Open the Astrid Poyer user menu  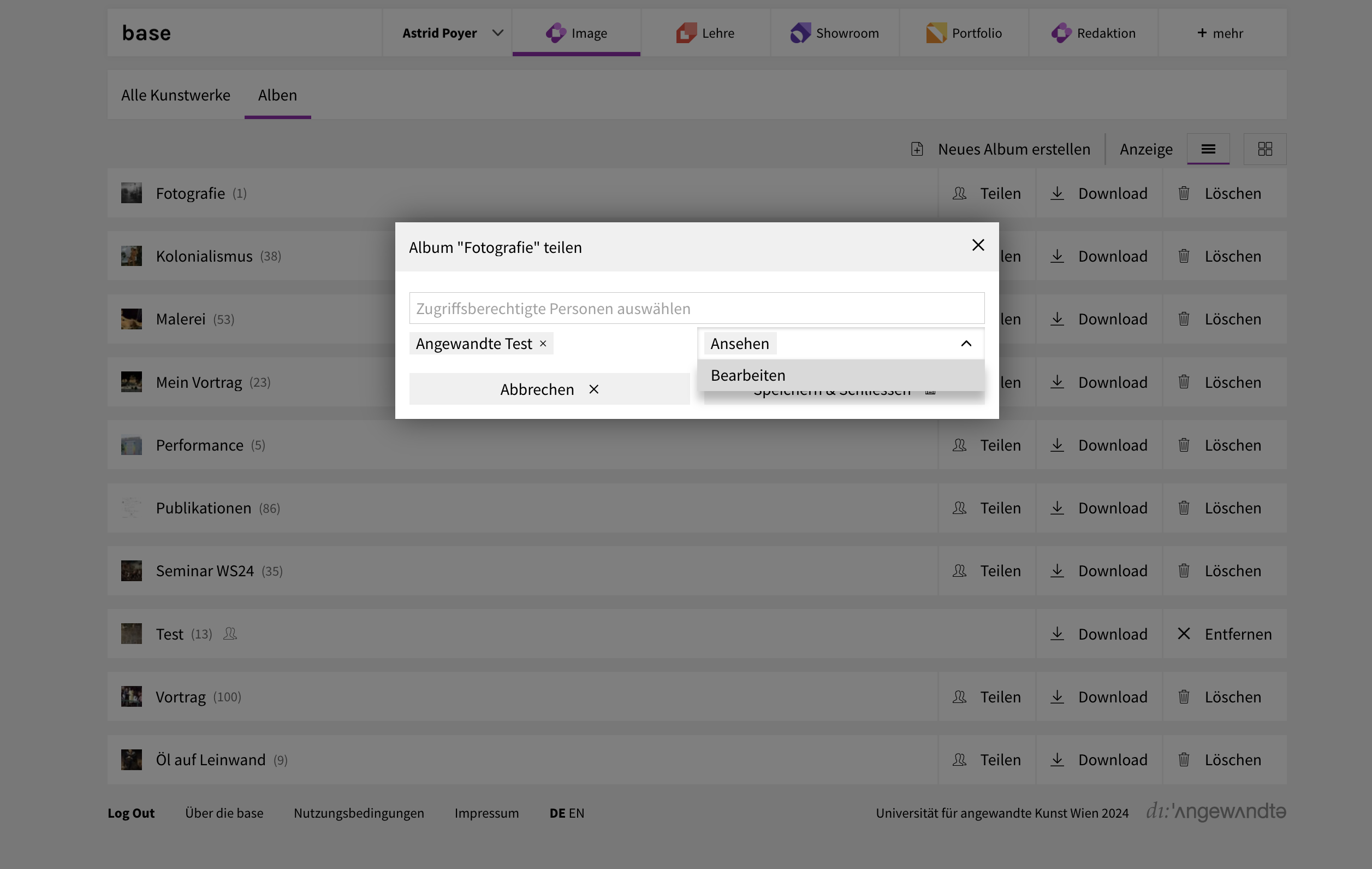447,33
